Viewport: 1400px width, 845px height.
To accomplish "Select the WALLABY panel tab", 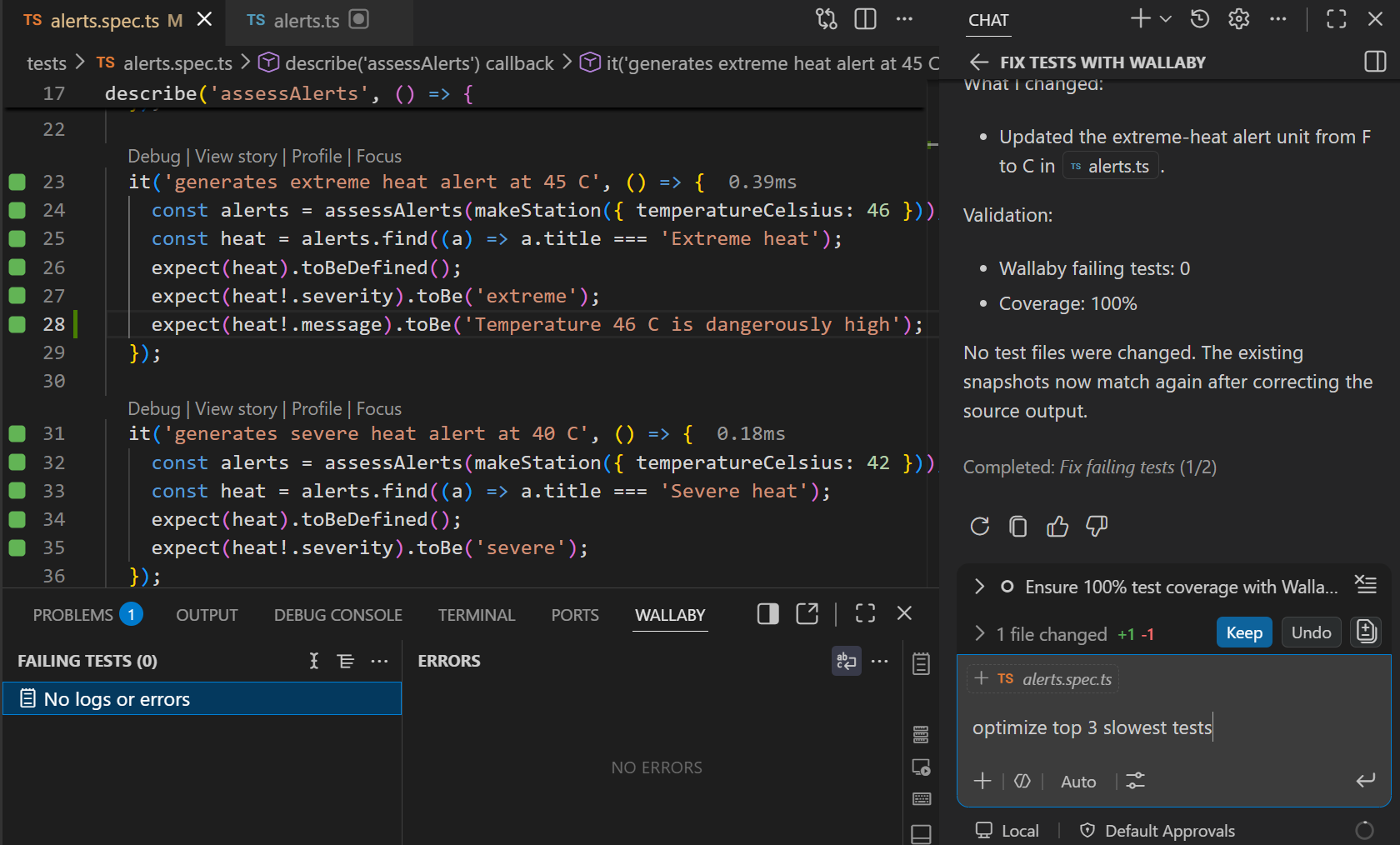I will [670, 615].
